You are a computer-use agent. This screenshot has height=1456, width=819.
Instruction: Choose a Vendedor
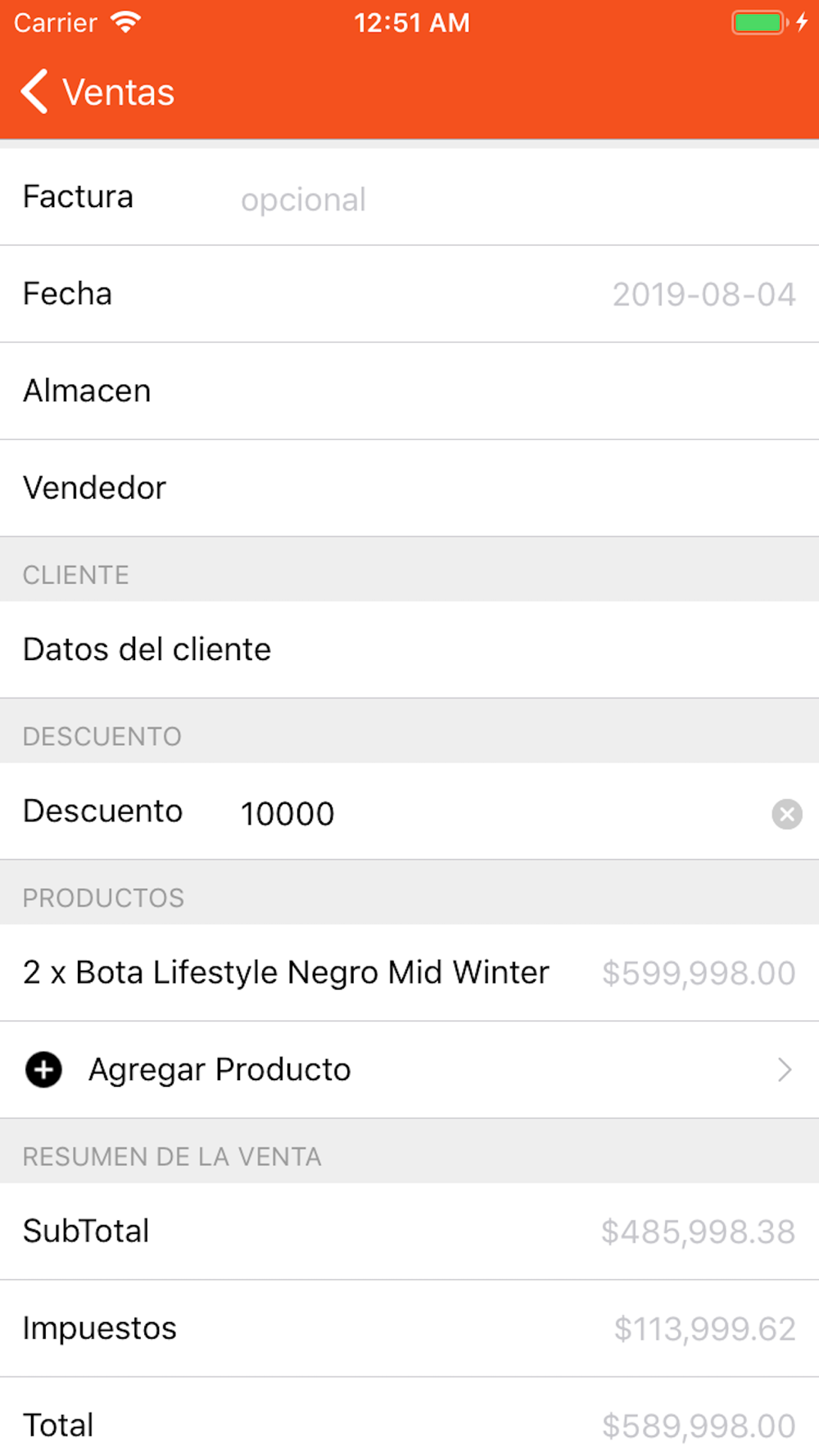pos(409,488)
